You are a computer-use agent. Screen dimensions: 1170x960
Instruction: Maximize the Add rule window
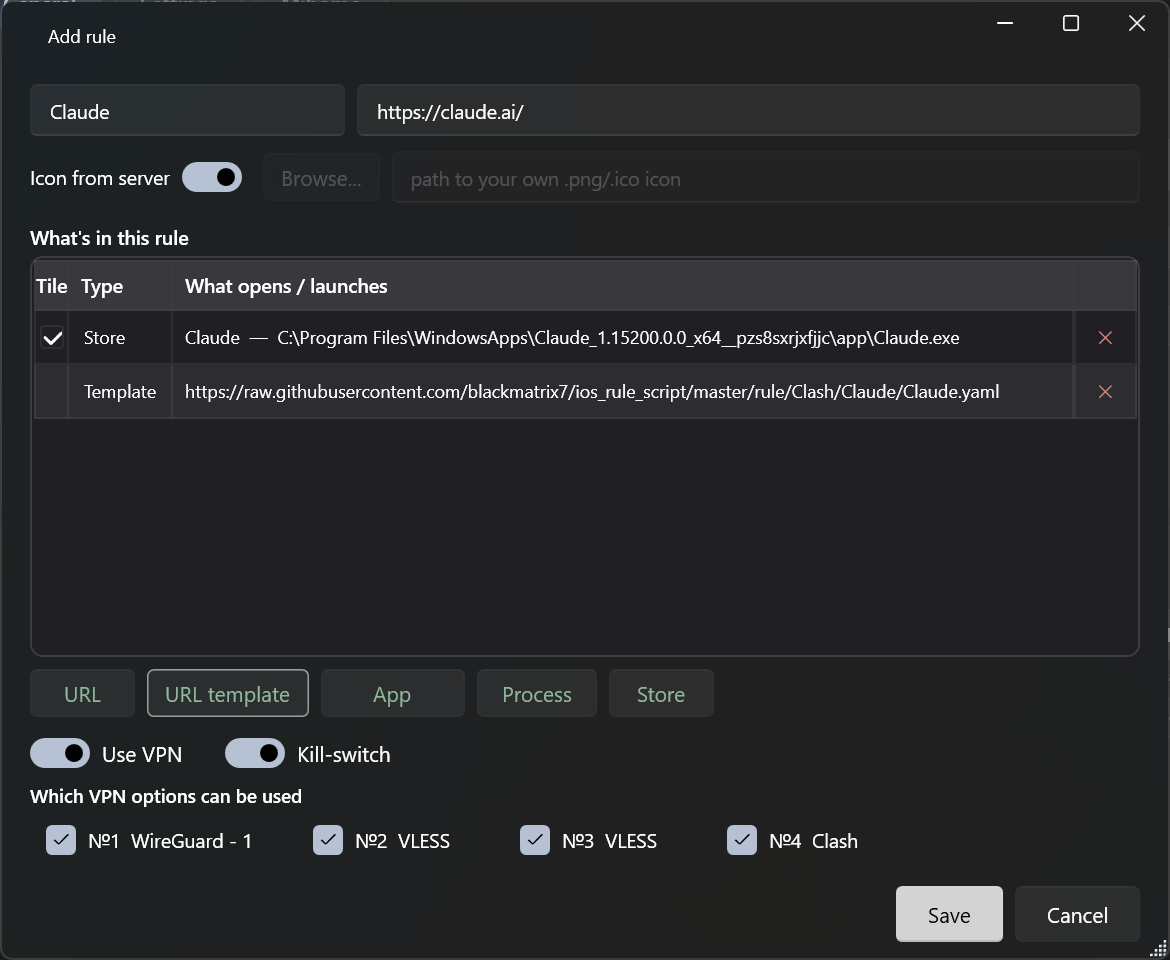tap(1071, 23)
